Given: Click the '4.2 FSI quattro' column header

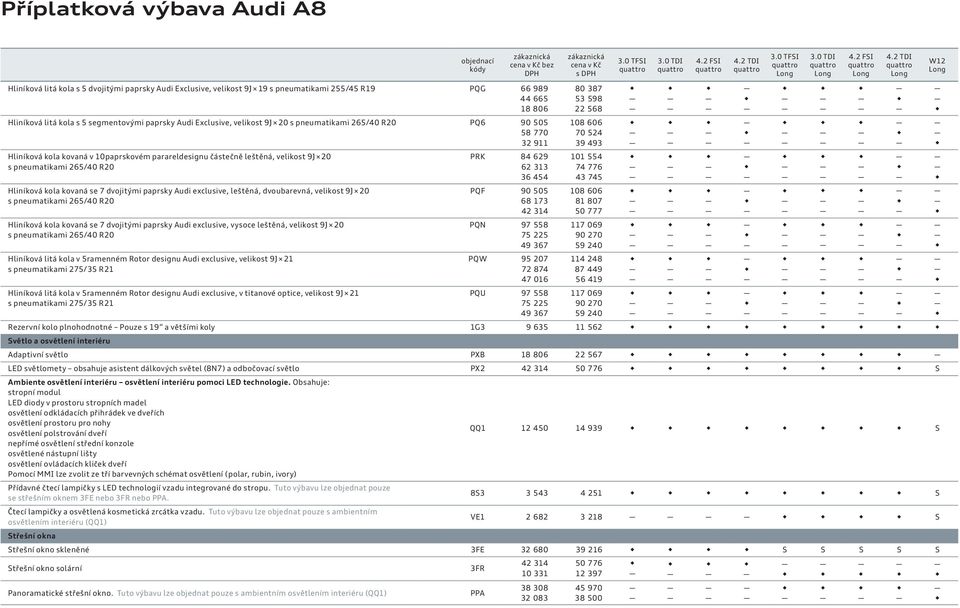Looking at the screenshot, I should [x=708, y=66].
